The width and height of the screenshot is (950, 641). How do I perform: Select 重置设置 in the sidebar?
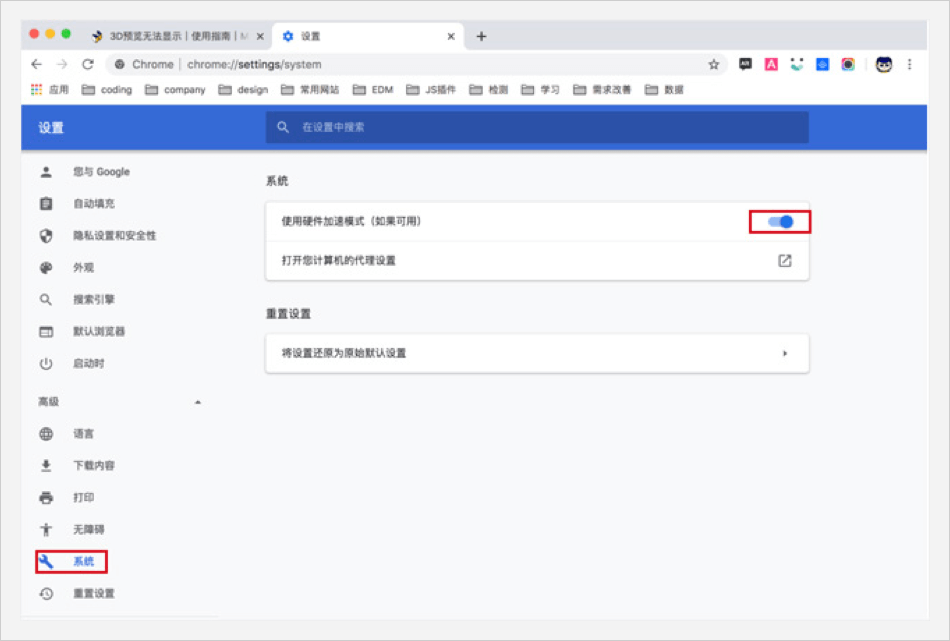click(93, 594)
